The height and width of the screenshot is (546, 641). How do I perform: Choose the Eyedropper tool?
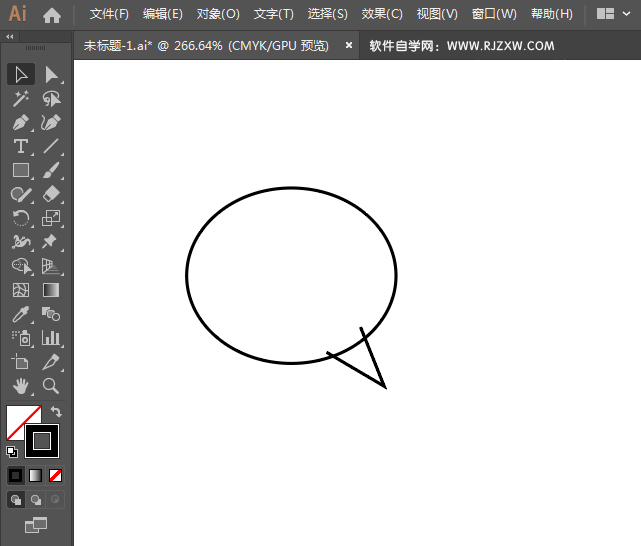pyautogui.click(x=21, y=314)
